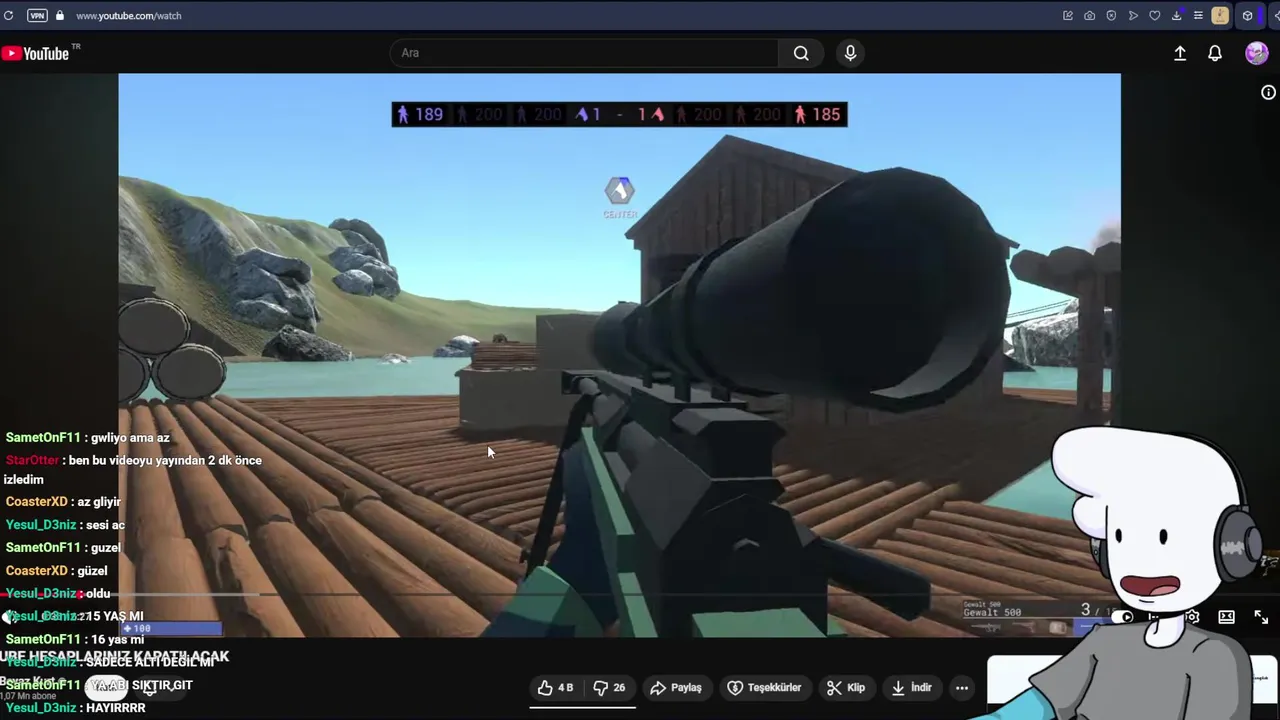Open the account avatar menu
Screen dimensions: 1280x720
click(1257, 53)
